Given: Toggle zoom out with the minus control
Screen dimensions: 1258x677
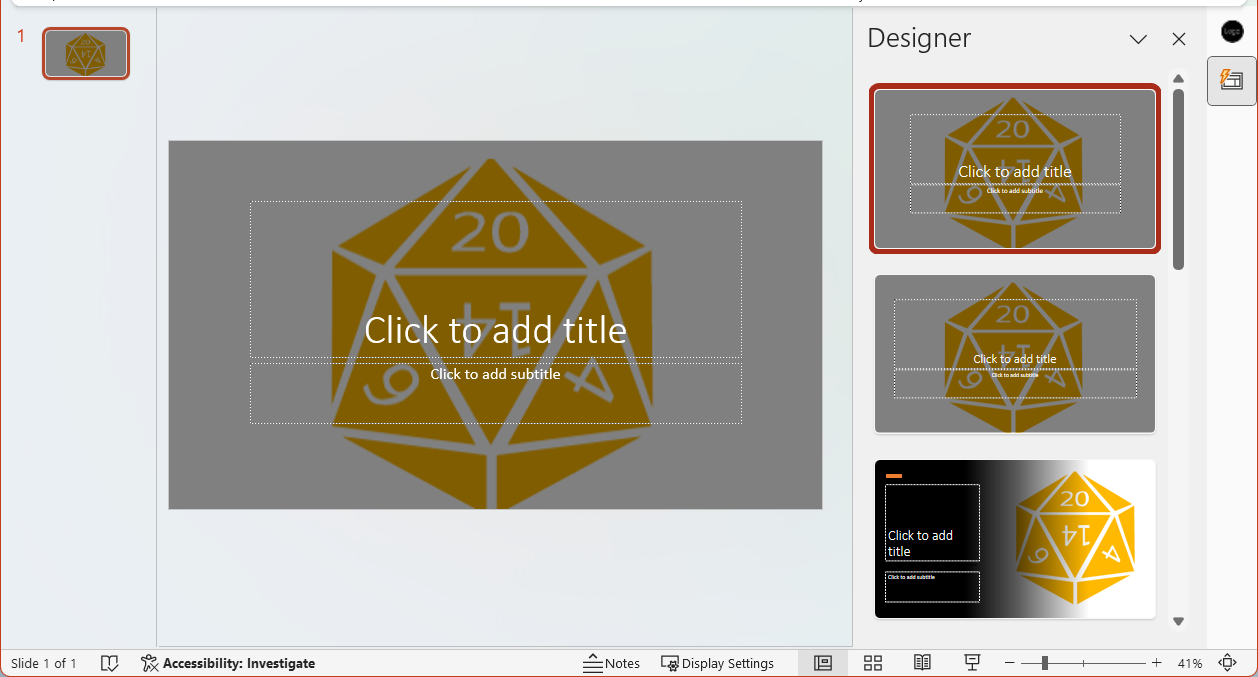Looking at the screenshot, I should [1010, 662].
